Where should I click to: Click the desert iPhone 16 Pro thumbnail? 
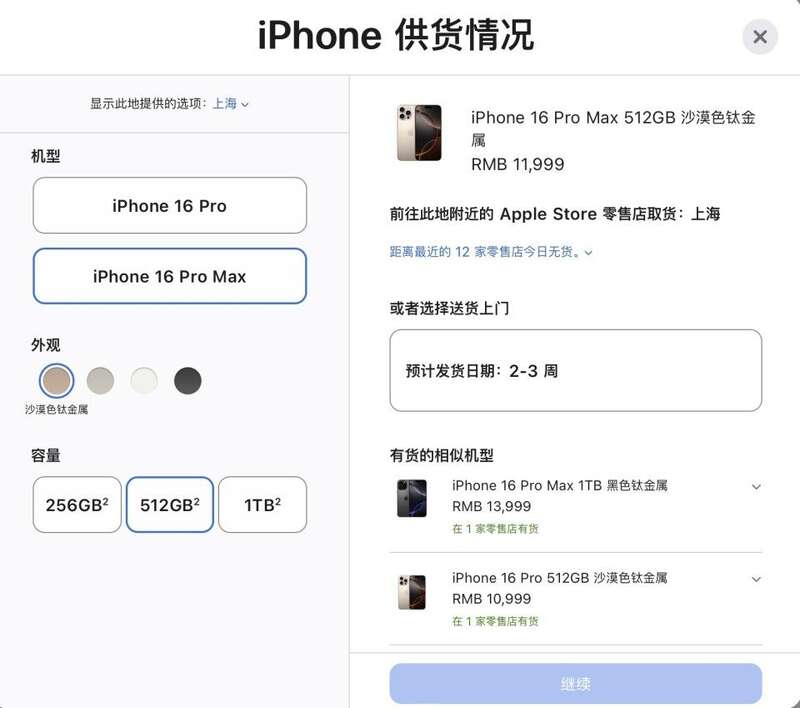[412, 592]
